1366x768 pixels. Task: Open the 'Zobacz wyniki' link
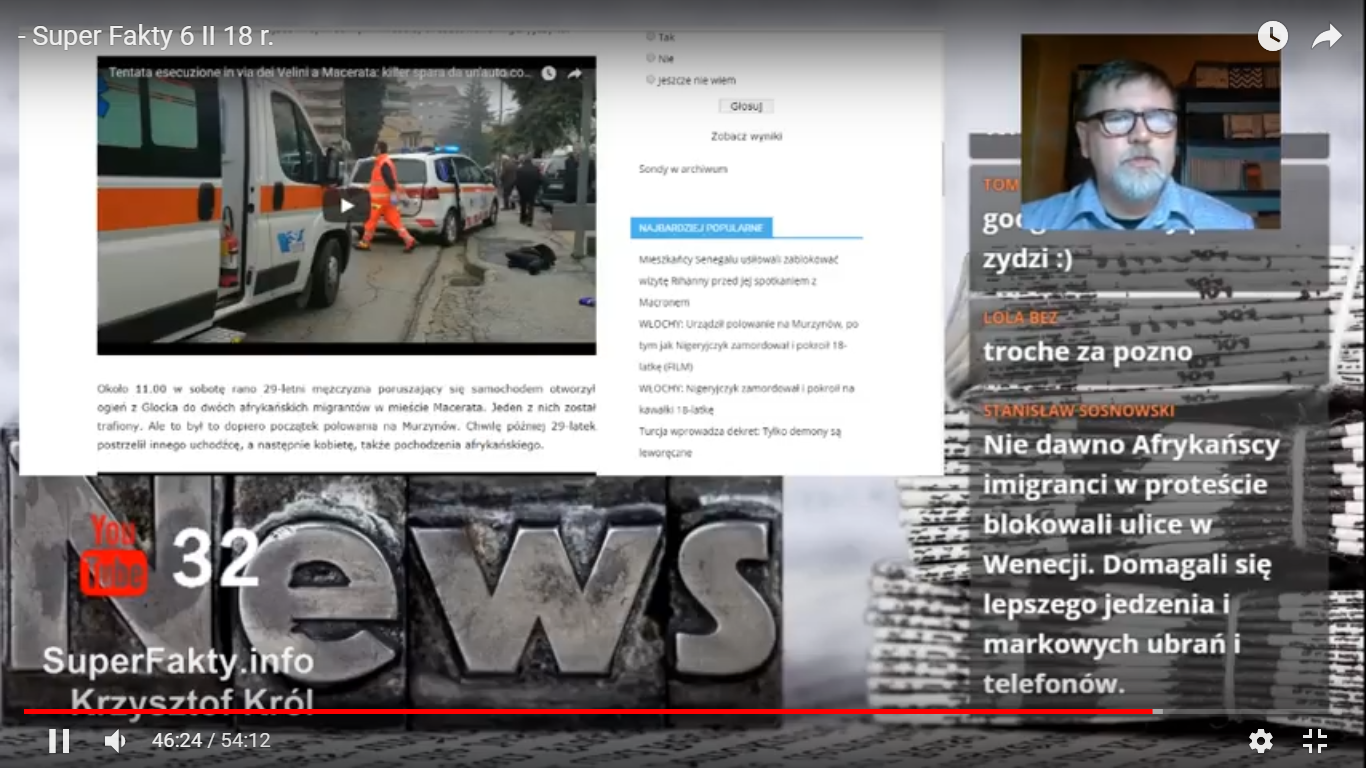coord(746,136)
